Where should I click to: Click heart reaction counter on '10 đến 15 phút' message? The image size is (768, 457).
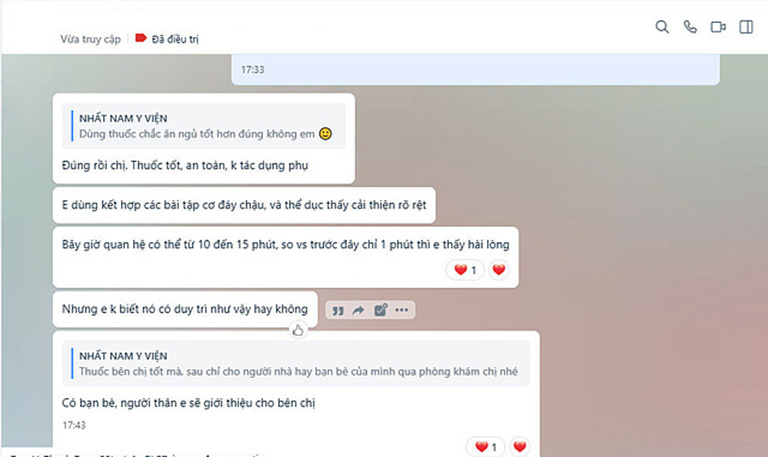(x=465, y=269)
